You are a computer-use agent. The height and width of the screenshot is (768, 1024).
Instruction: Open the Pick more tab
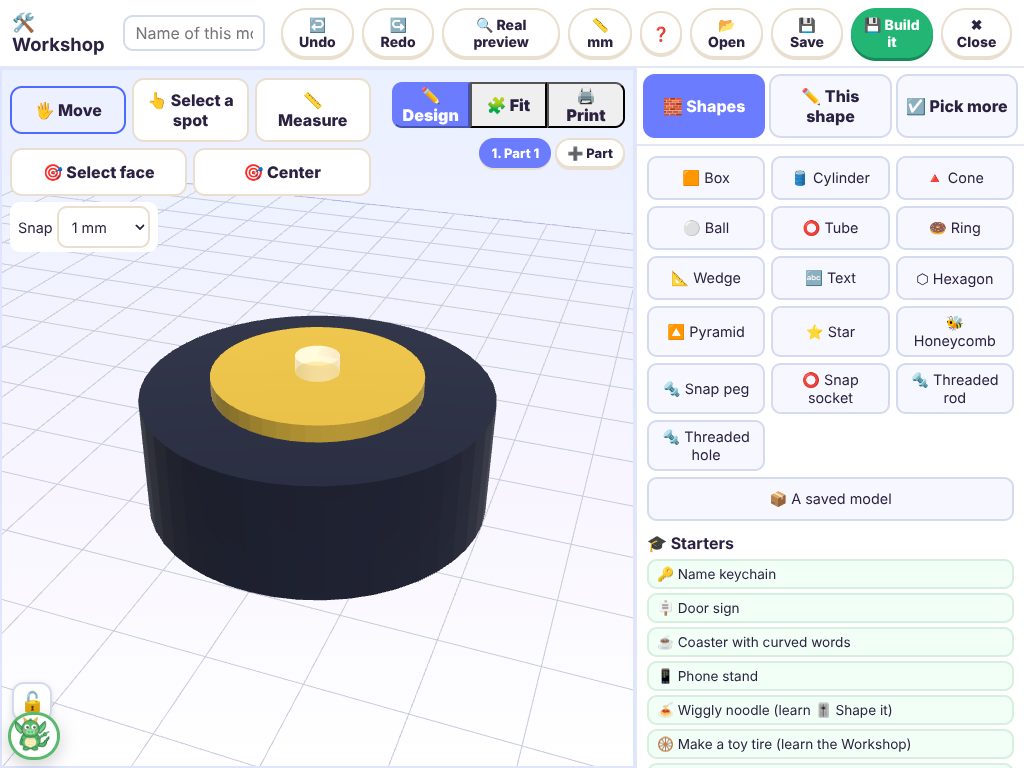[957, 106]
